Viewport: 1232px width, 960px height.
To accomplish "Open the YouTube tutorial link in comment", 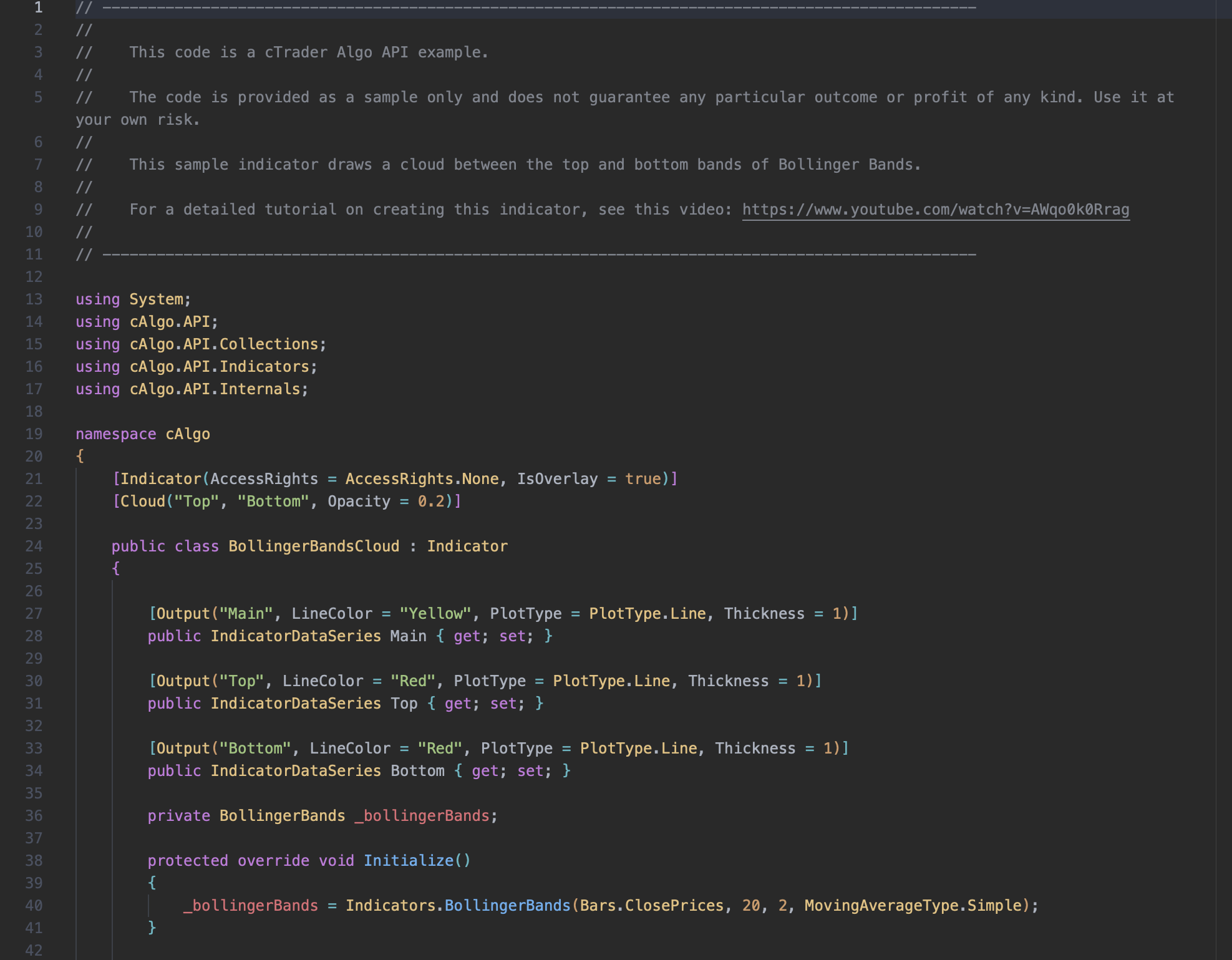I will 935,210.
